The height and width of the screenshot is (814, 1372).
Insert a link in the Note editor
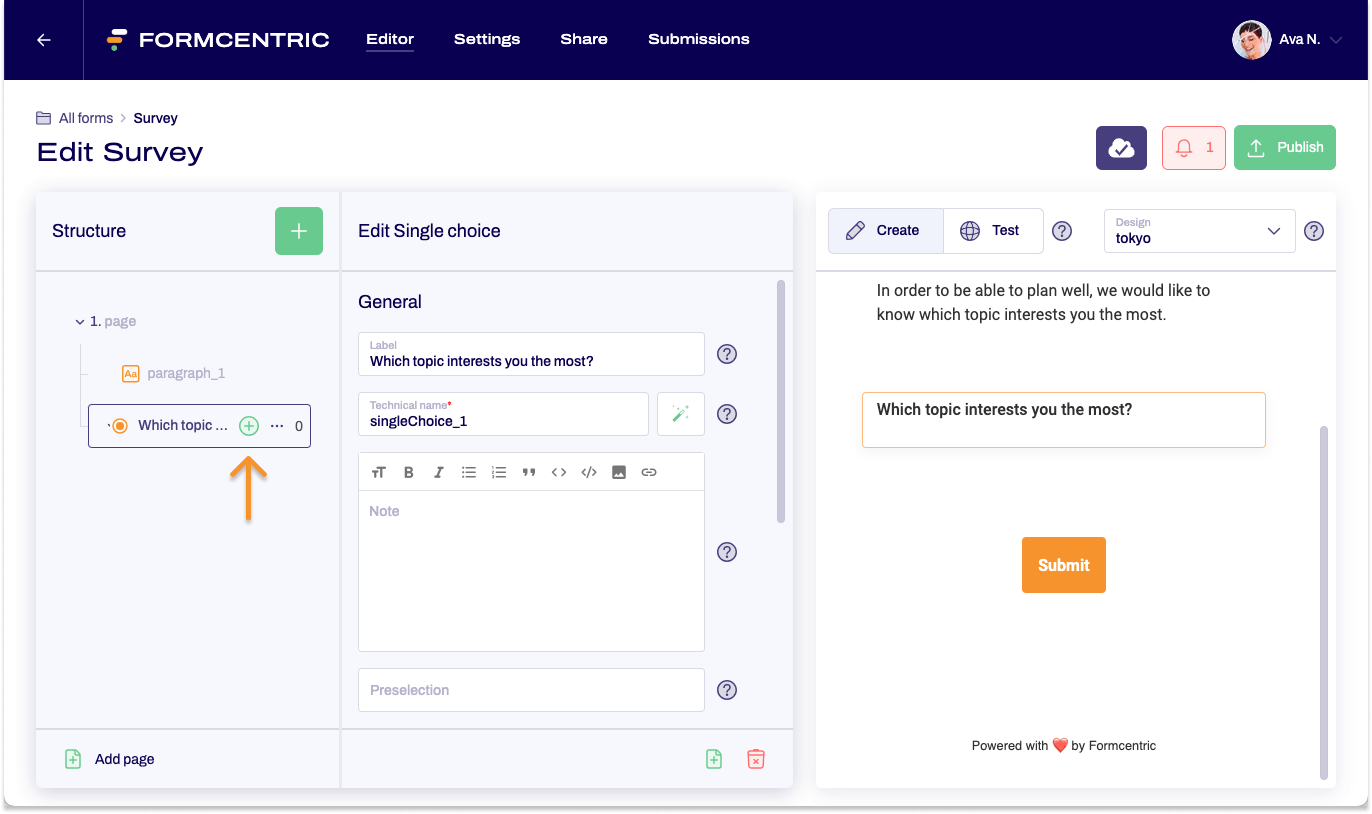[649, 472]
